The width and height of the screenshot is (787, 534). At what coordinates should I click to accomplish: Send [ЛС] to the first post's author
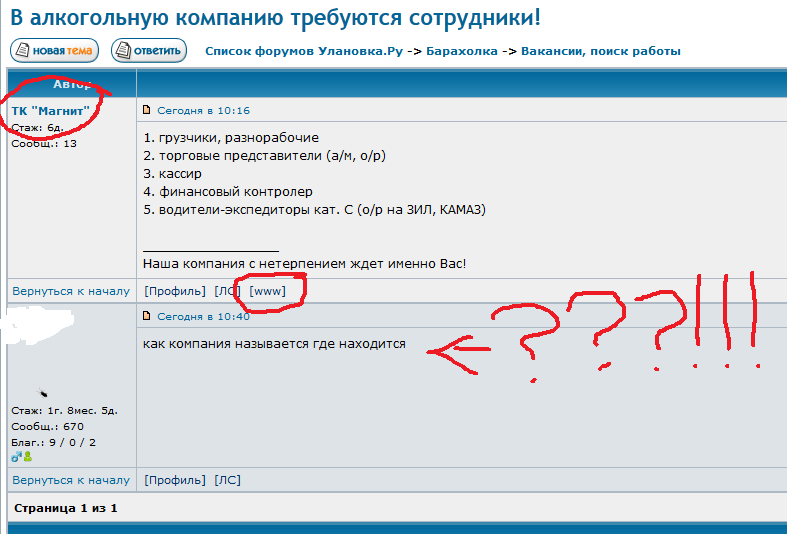(x=227, y=291)
